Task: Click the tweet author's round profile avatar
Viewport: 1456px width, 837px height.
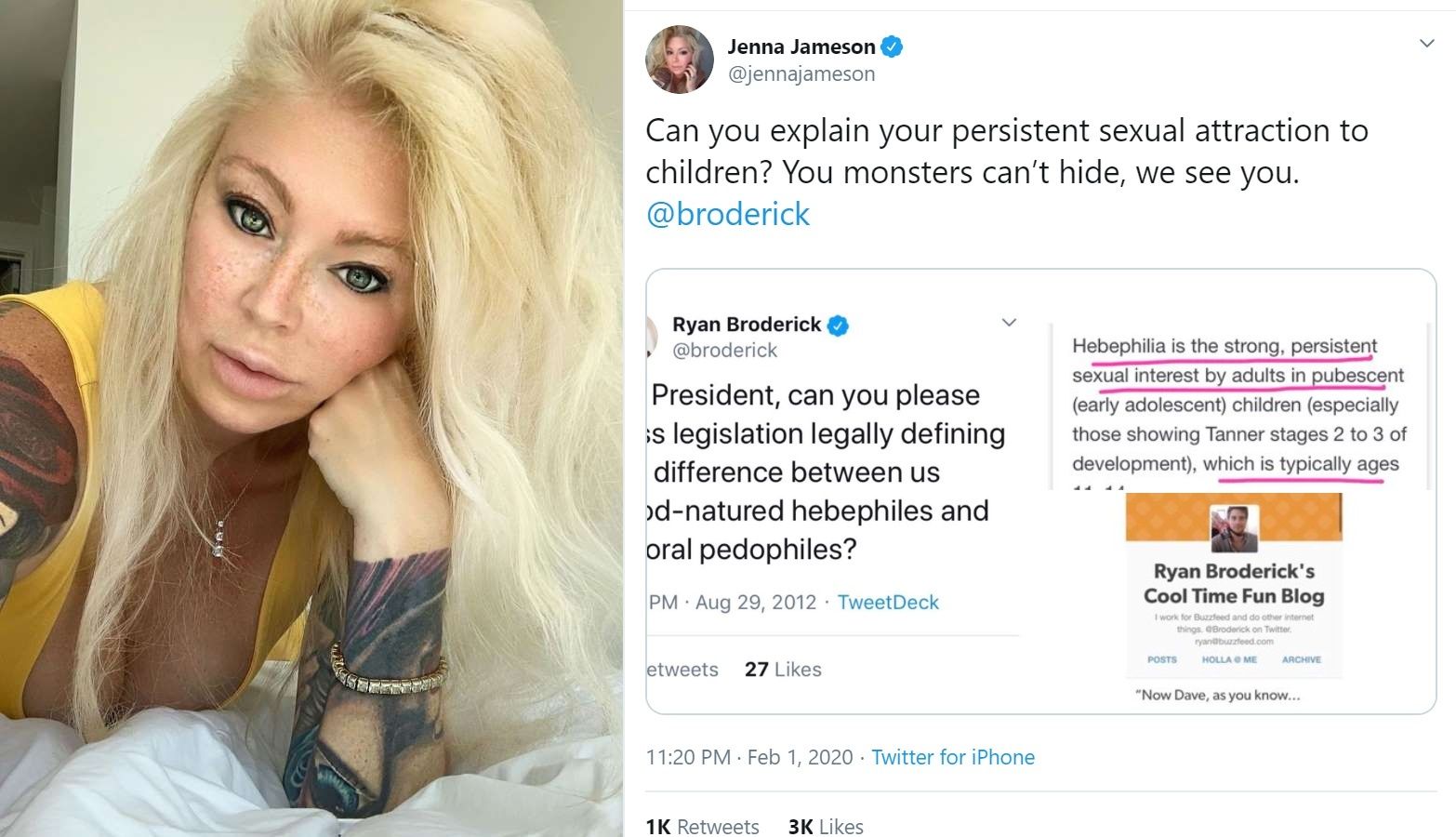Action: [680, 60]
